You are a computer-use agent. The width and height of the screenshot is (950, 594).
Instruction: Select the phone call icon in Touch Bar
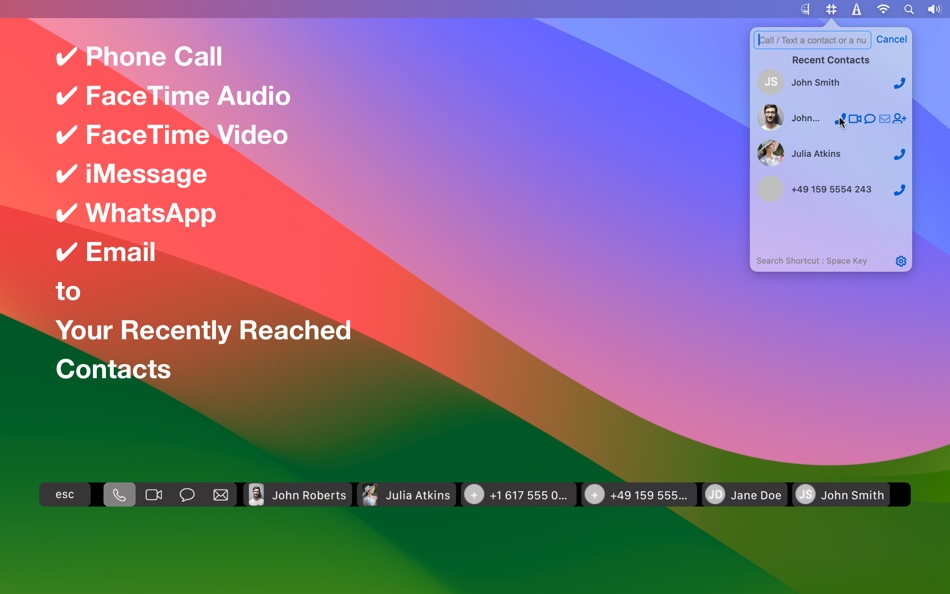point(119,495)
